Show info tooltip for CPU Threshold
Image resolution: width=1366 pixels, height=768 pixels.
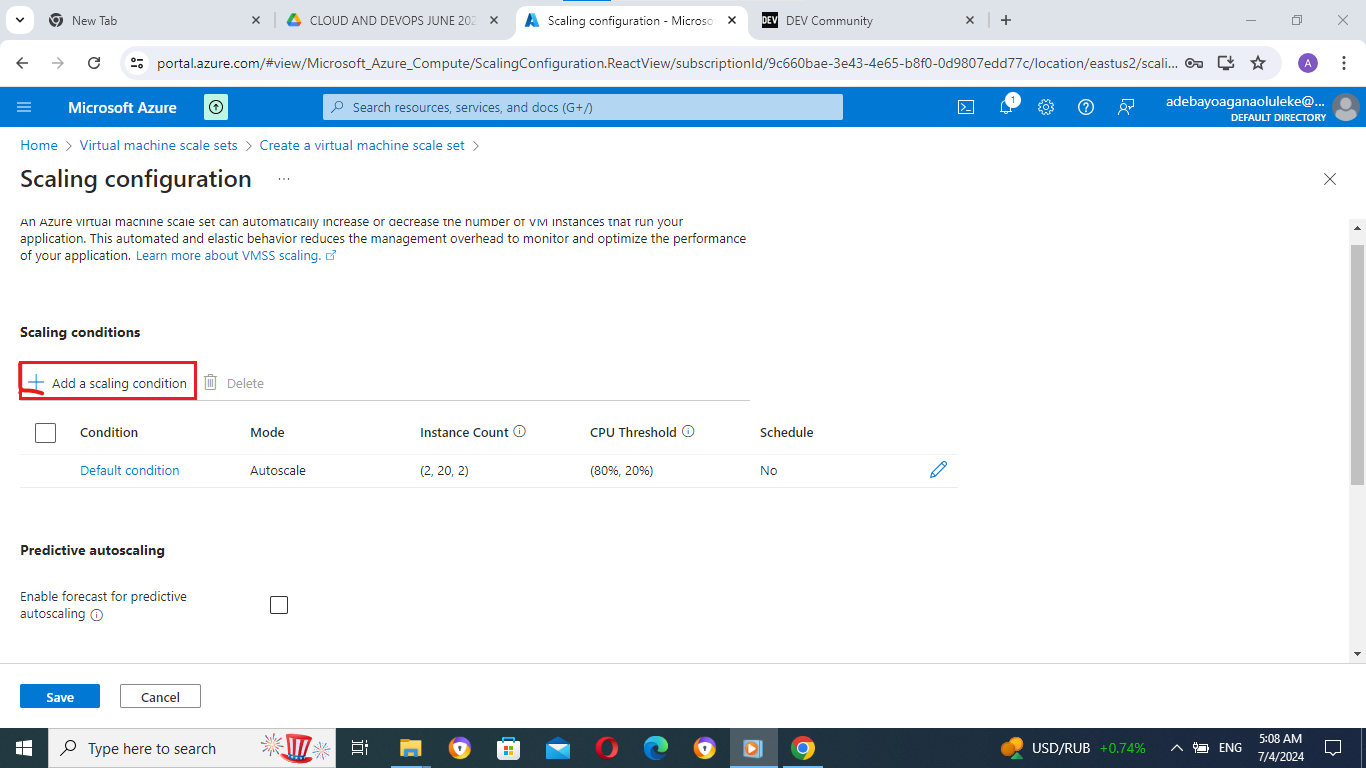tap(688, 432)
